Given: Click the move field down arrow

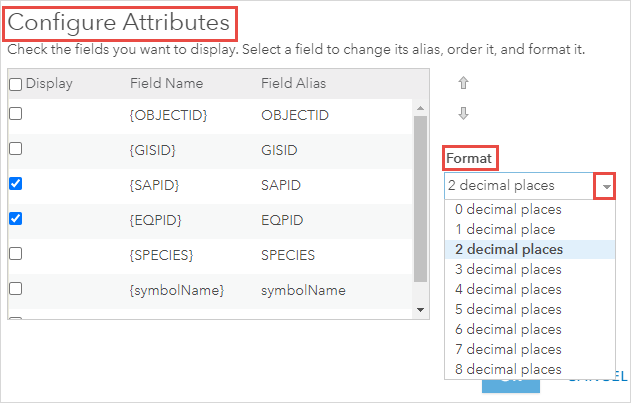Looking at the screenshot, I should click(x=463, y=114).
